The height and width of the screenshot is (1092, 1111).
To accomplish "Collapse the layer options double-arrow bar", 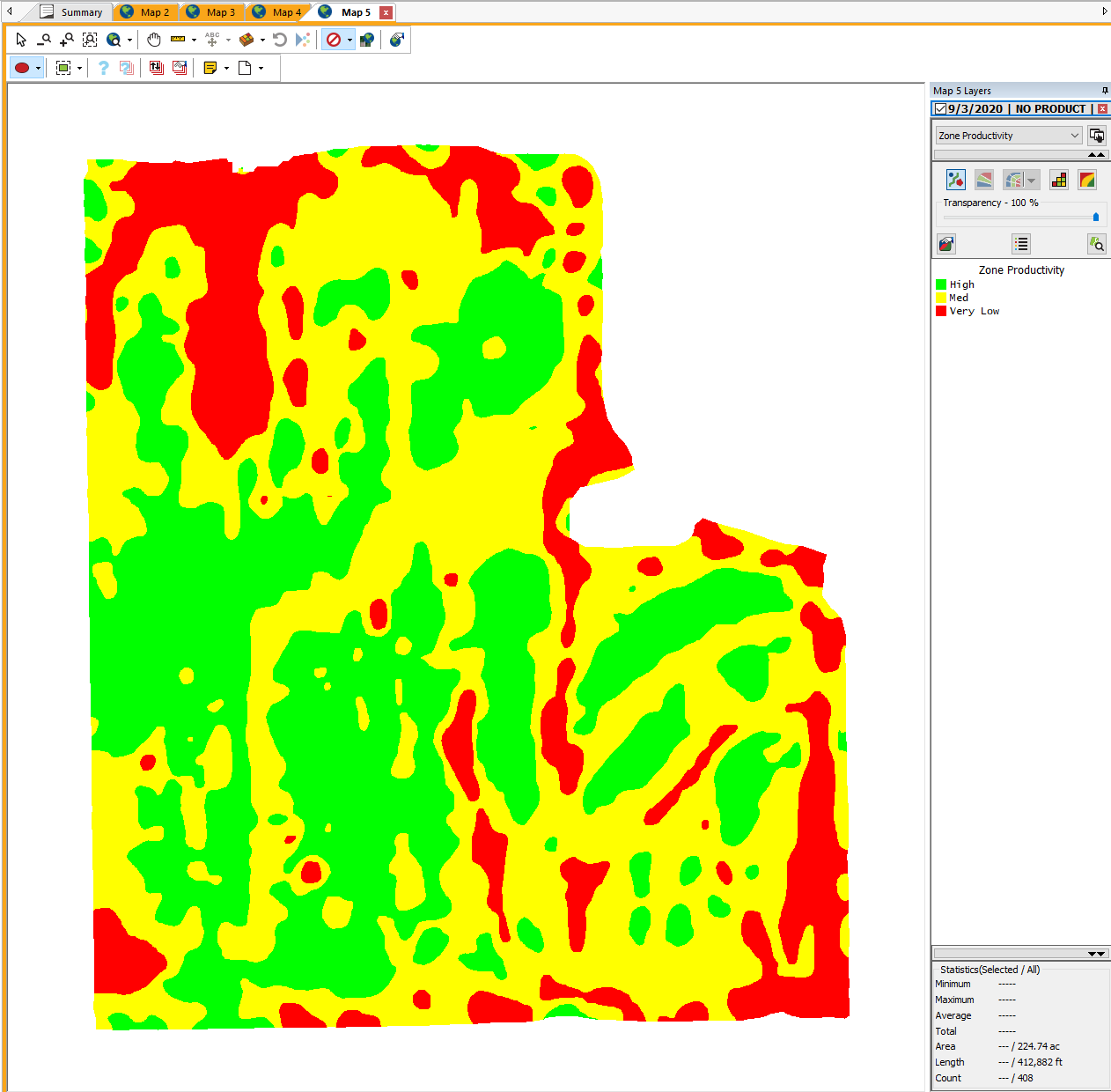I will (x=1020, y=154).
